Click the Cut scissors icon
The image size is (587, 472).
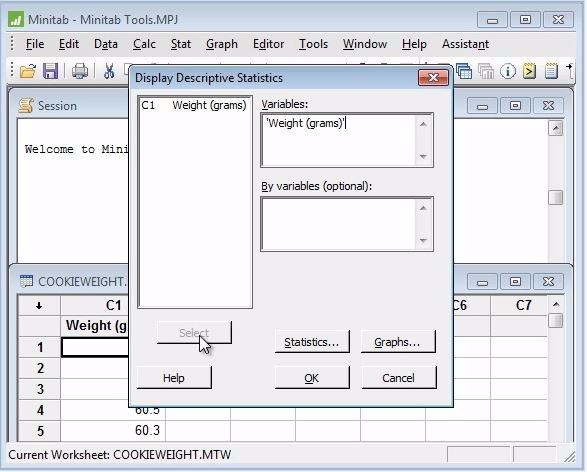click(x=109, y=71)
